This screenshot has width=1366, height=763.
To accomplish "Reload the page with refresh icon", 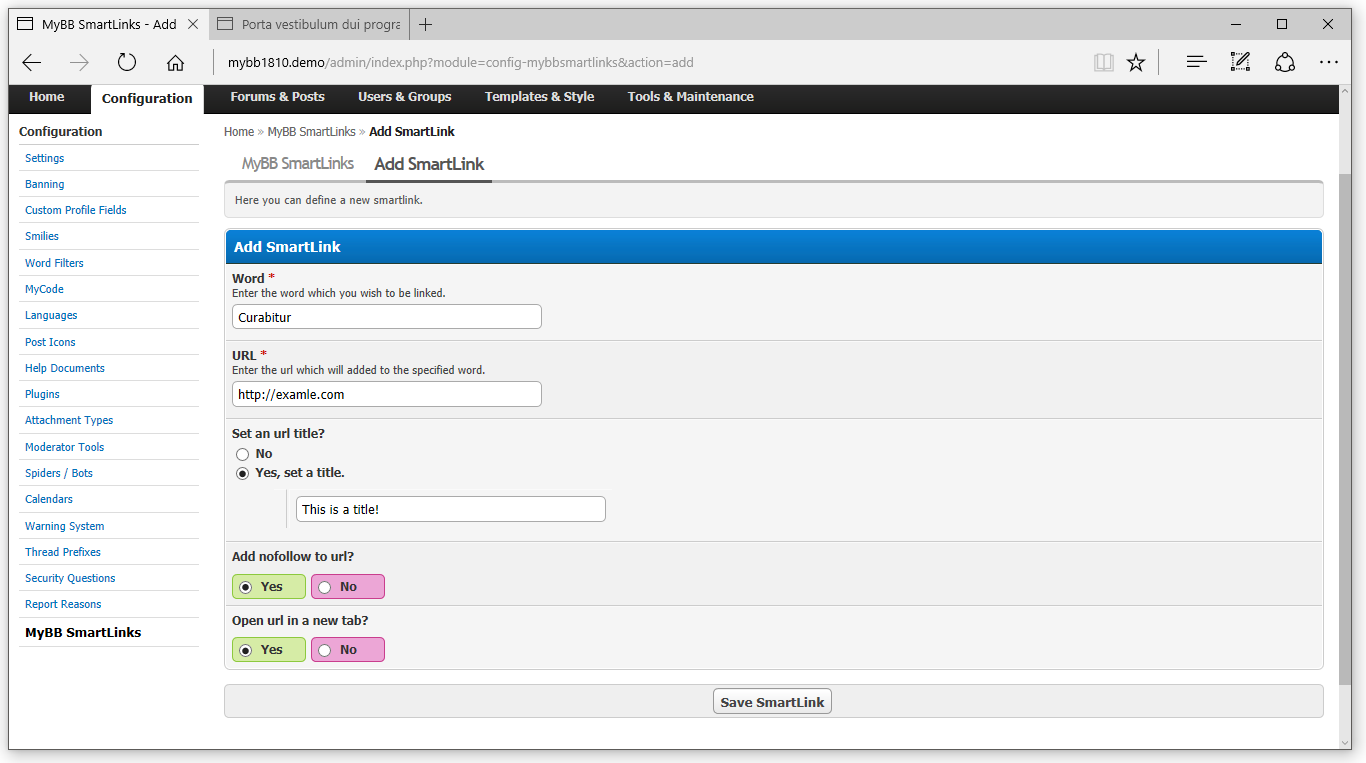I will [127, 63].
